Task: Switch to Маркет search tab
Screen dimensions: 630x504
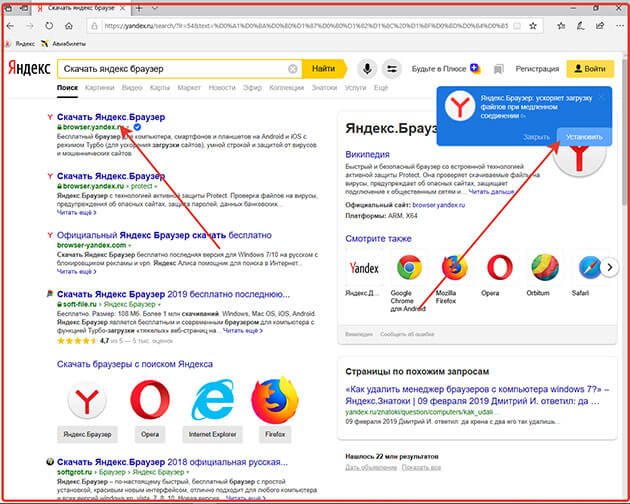Action: (x=189, y=87)
